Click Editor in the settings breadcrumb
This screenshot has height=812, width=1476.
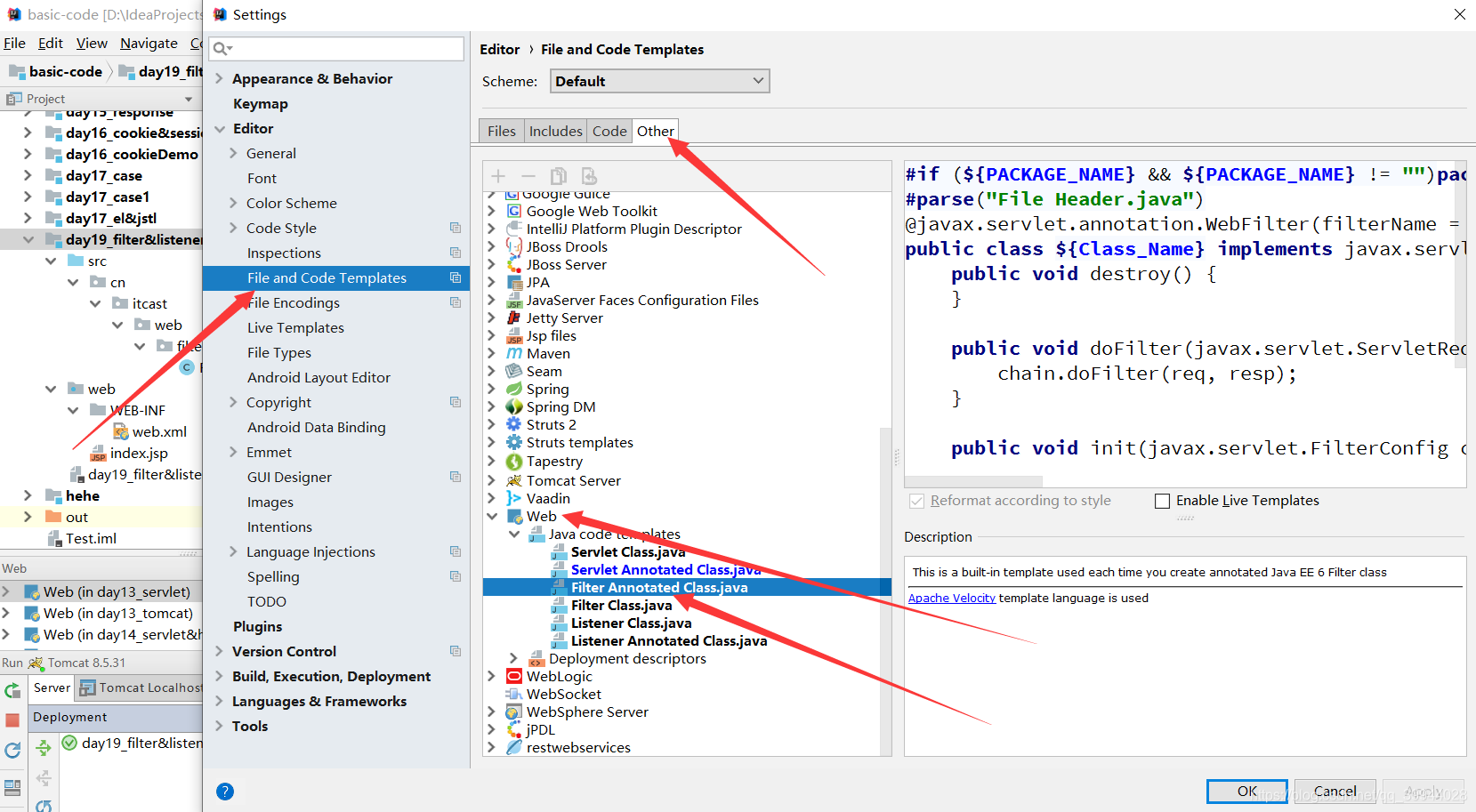(500, 49)
